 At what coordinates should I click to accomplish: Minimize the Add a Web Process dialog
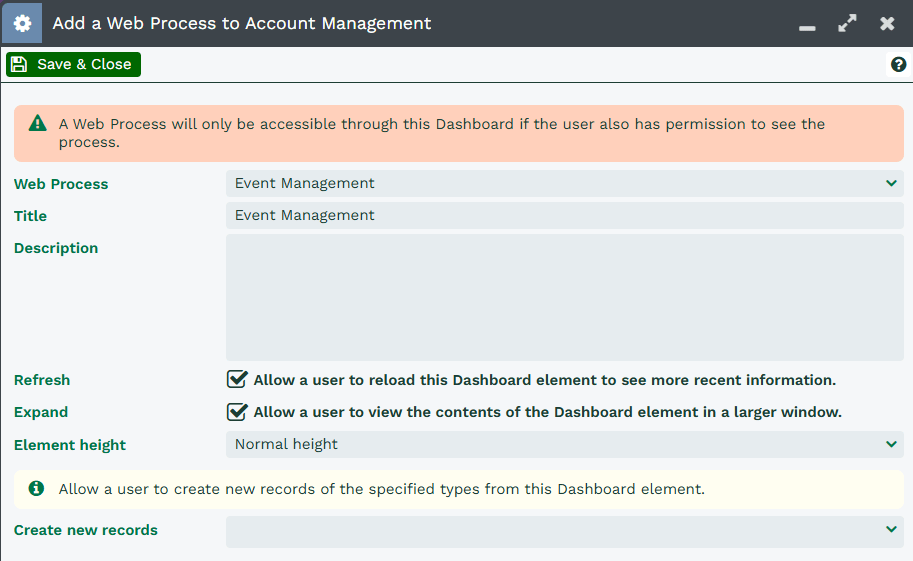[x=808, y=25]
